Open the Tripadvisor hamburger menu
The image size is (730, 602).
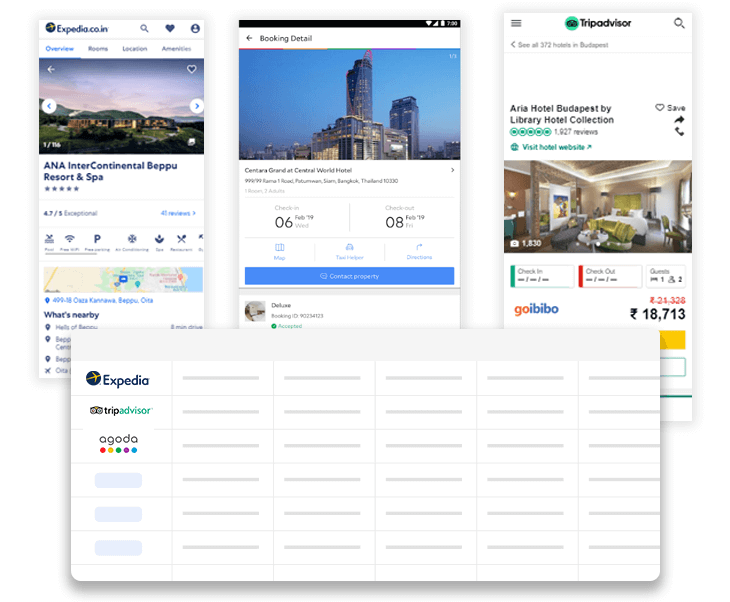tap(516, 23)
